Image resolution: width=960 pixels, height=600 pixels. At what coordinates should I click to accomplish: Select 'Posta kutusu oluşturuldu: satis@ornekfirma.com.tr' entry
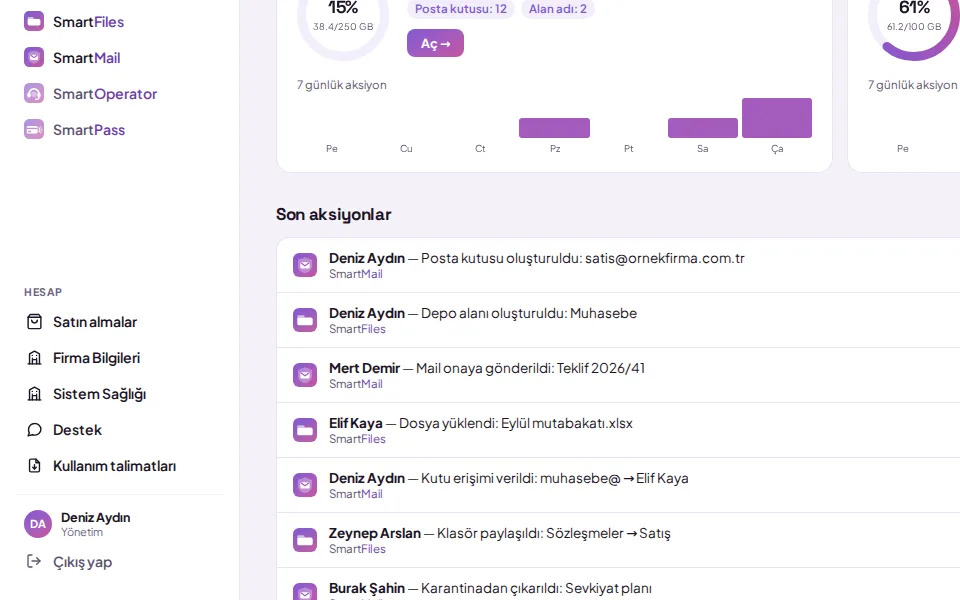tap(618, 265)
